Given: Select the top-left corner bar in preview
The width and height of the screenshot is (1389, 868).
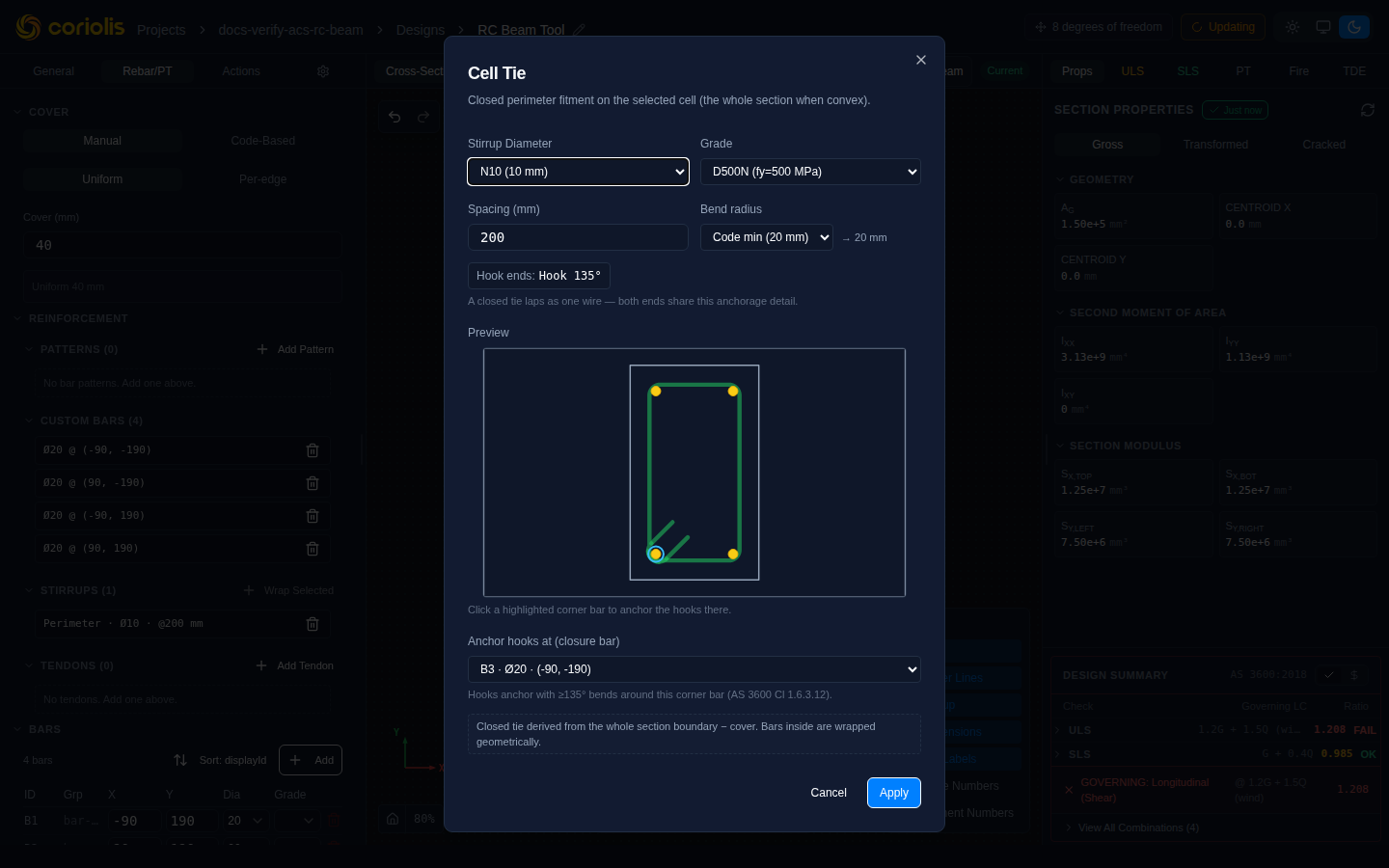Looking at the screenshot, I should [x=656, y=391].
